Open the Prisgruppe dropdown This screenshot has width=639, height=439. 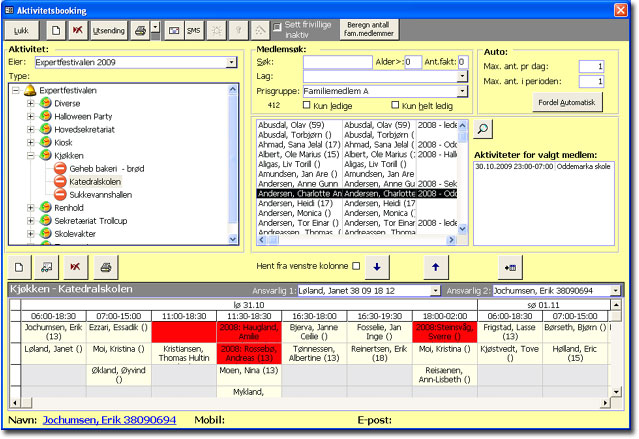pyautogui.click(x=462, y=91)
